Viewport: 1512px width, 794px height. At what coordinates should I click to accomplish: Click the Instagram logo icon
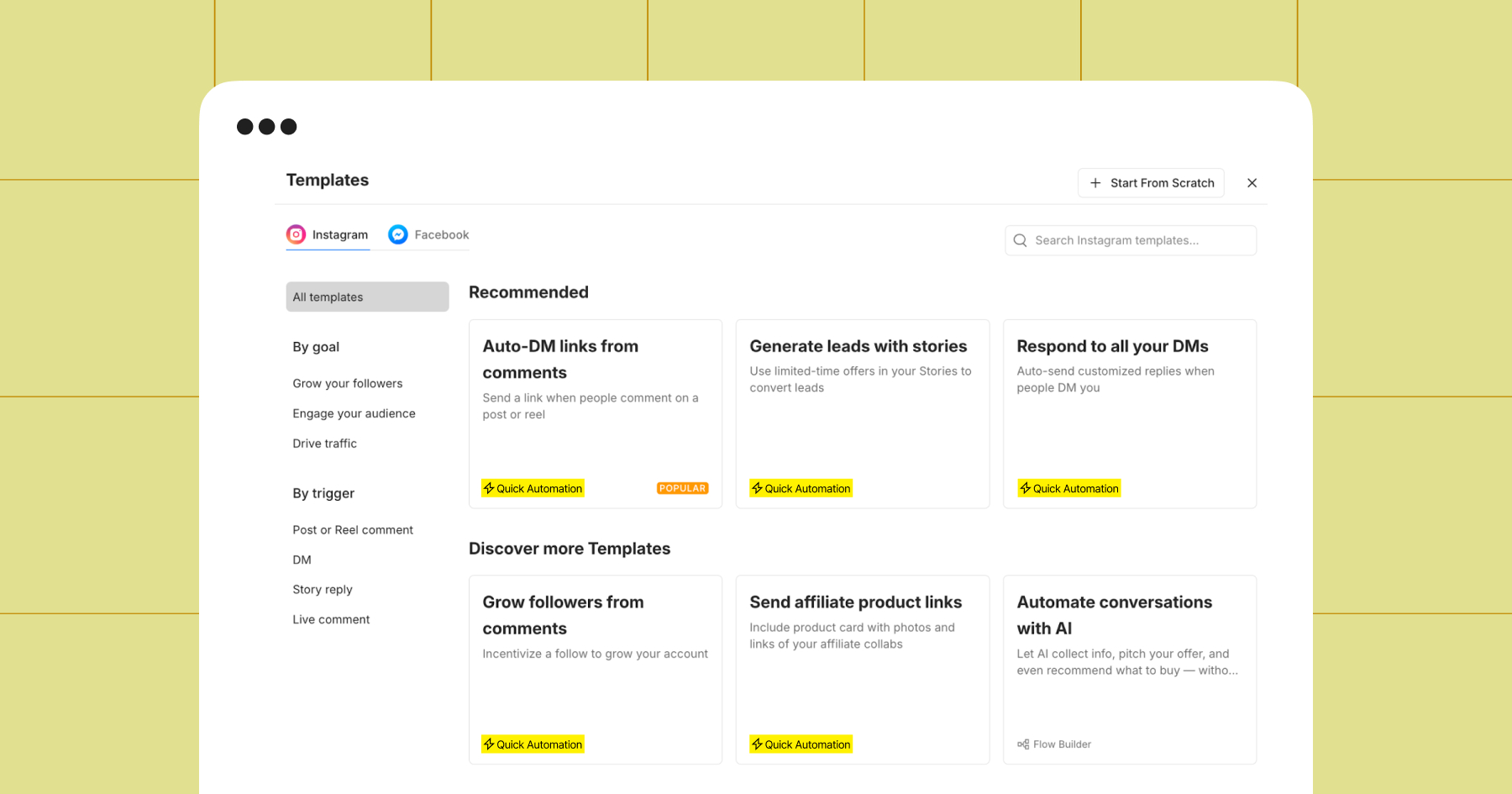click(x=296, y=234)
